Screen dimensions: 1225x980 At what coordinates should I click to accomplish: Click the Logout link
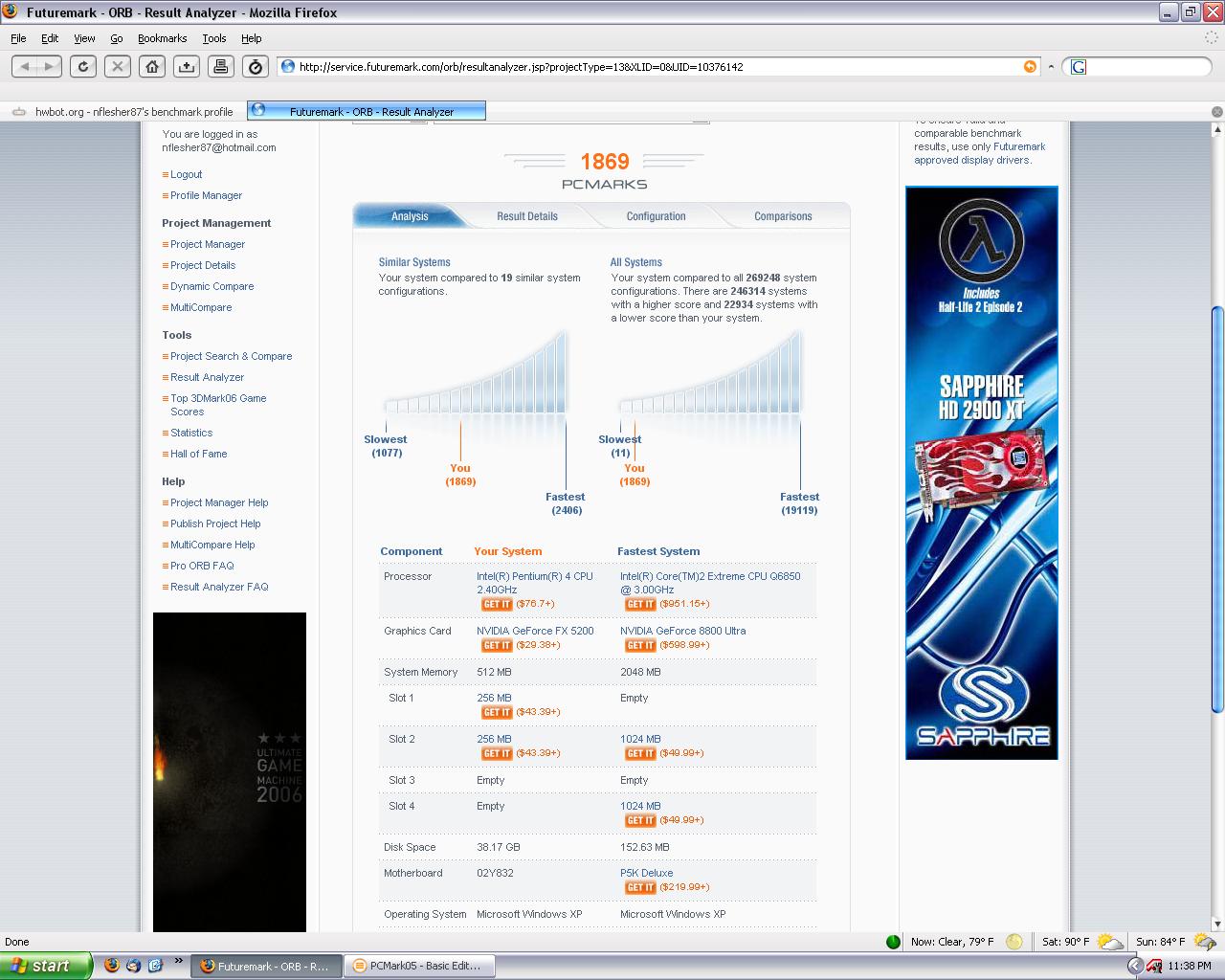pyautogui.click(x=186, y=174)
